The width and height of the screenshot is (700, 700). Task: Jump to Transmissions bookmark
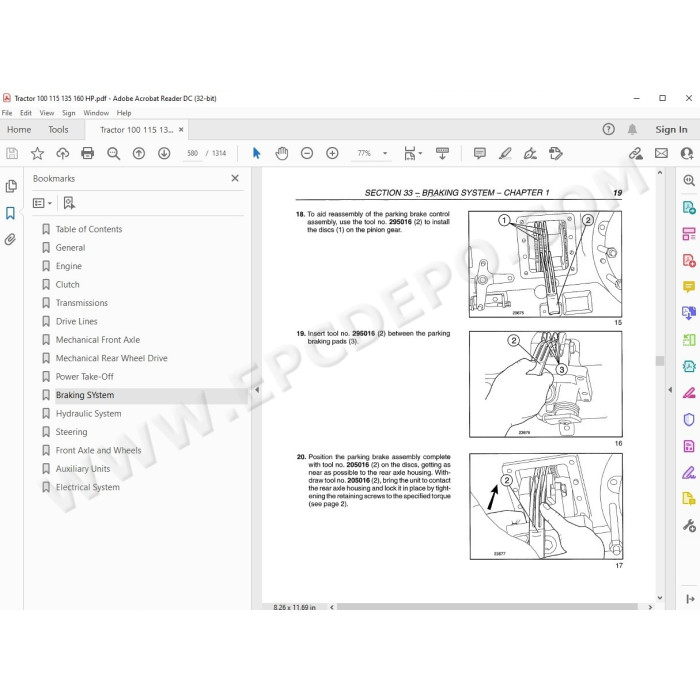pyautogui.click(x=82, y=303)
